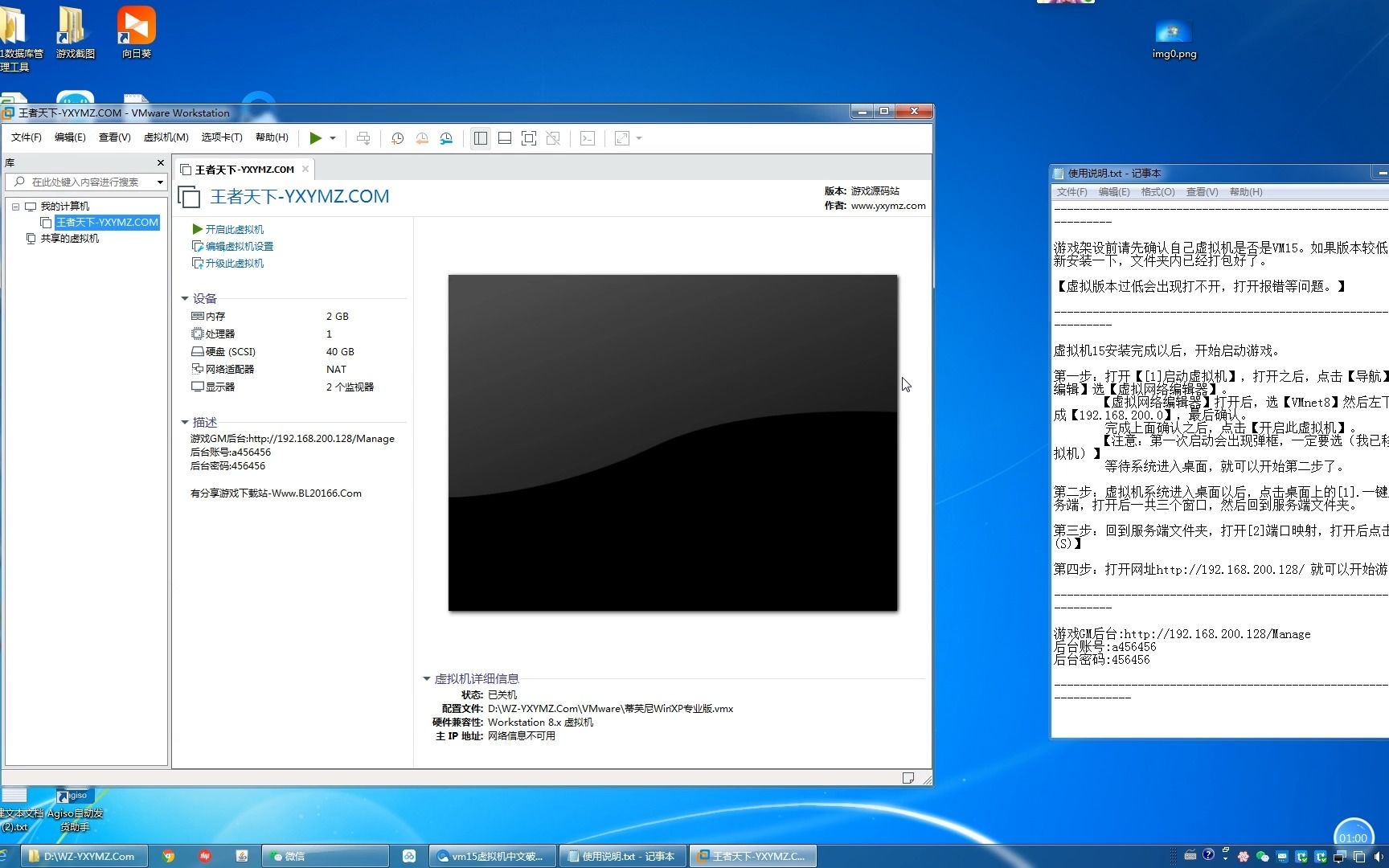Click the Unity mode toolbar icon
The width and height of the screenshot is (1389, 868).
click(x=553, y=138)
